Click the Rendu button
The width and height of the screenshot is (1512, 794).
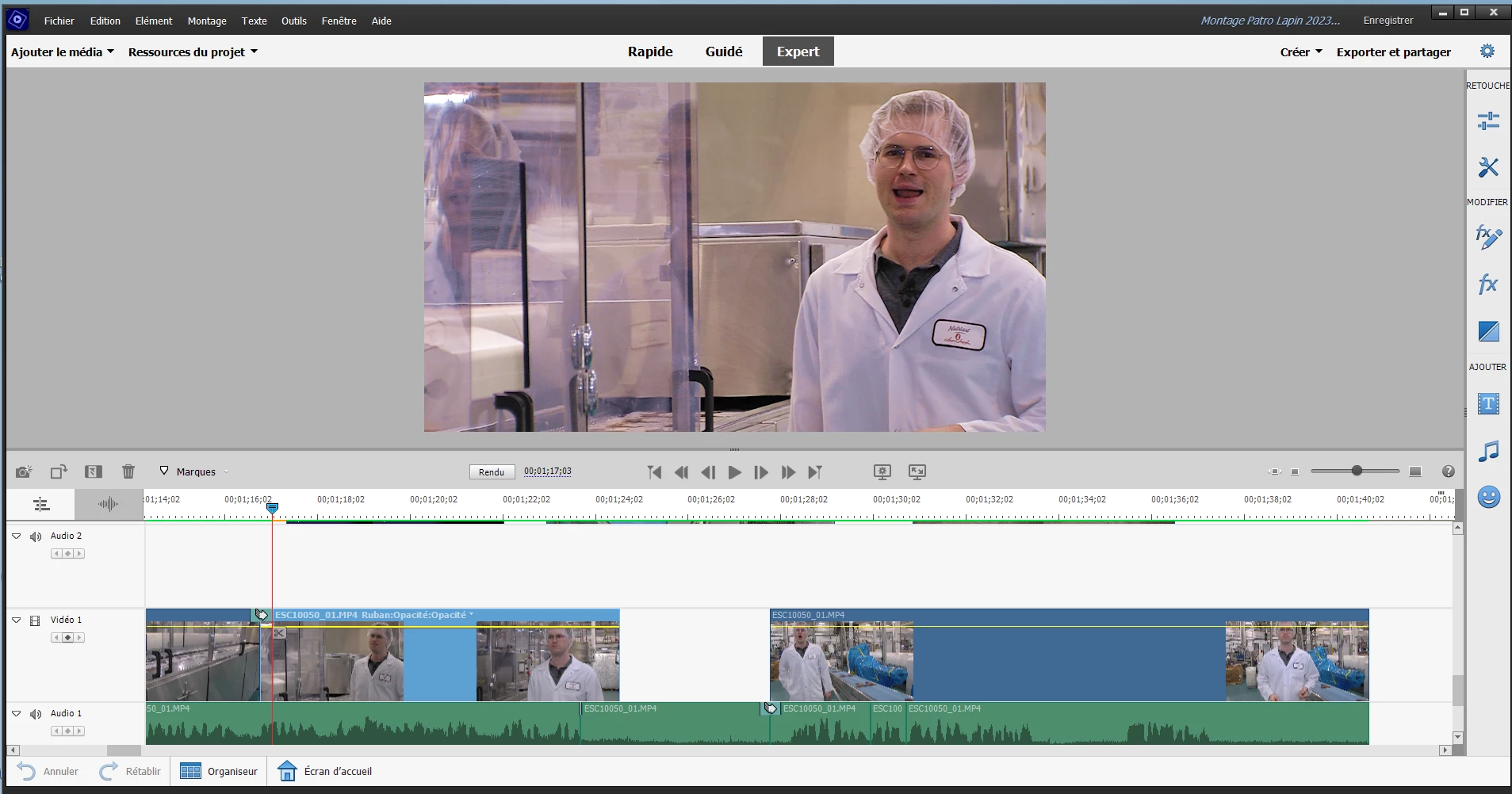click(492, 471)
